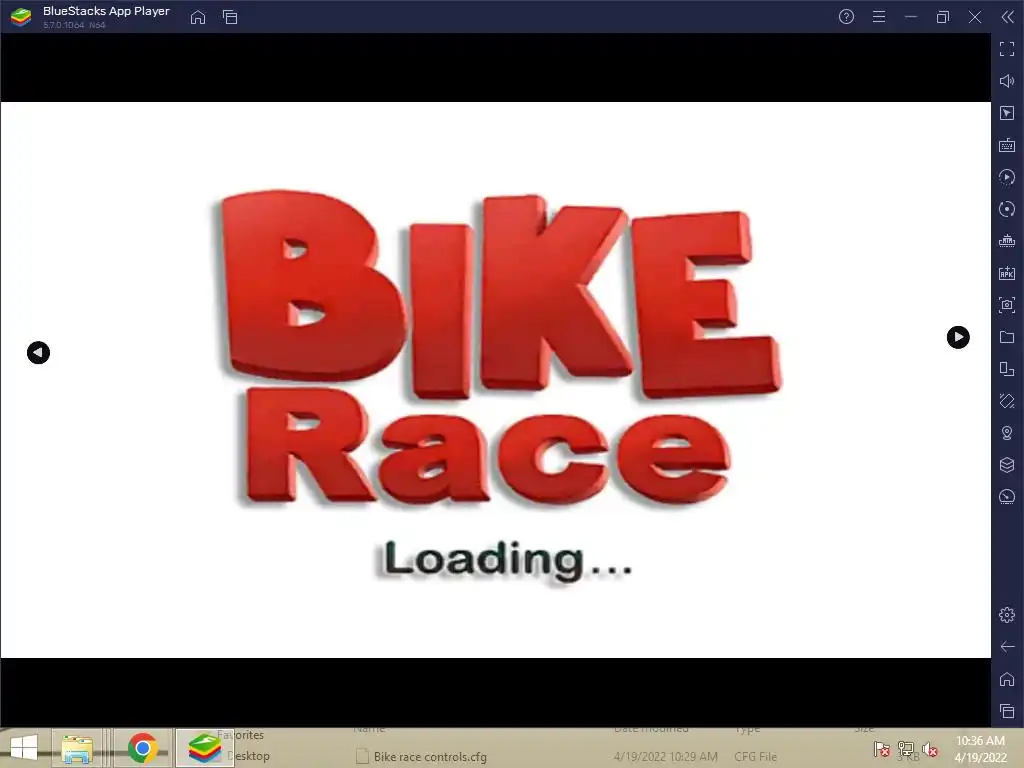The height and width of the screenshot is (768, 1024).
Task: Click the action center flag tray icon
Action: pos(882,749)
